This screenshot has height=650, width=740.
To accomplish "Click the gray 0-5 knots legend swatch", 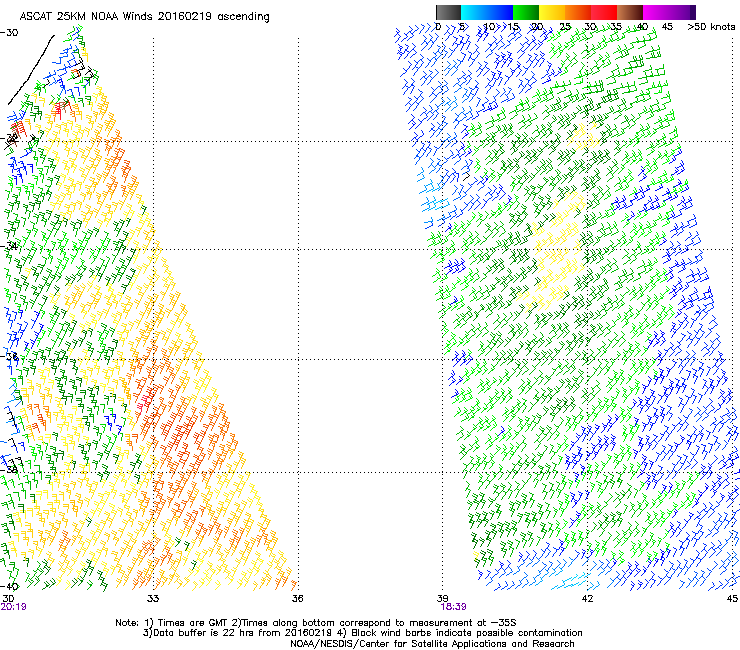I will 448,12.
